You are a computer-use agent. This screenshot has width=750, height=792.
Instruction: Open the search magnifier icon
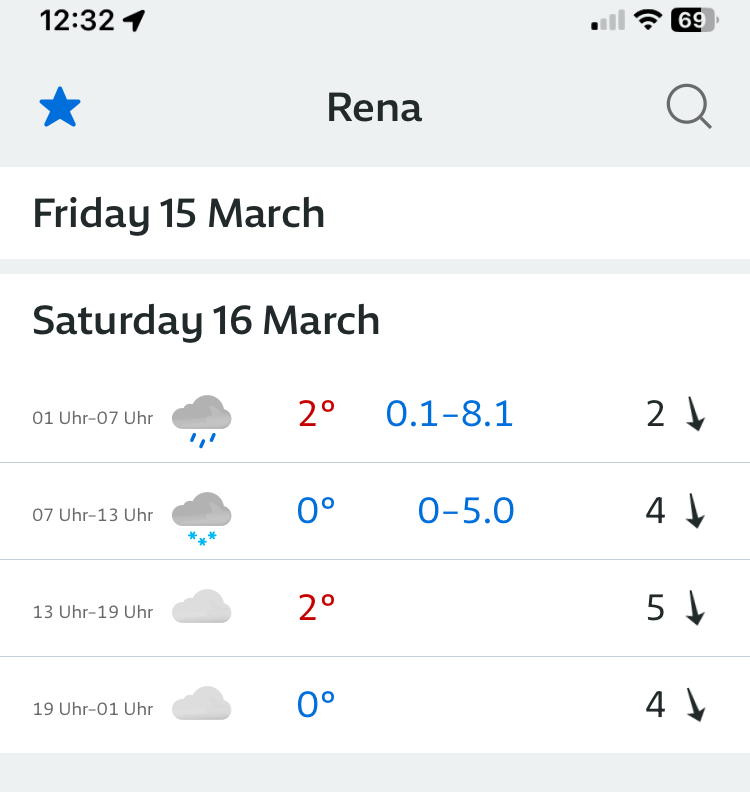coord(689,107)
